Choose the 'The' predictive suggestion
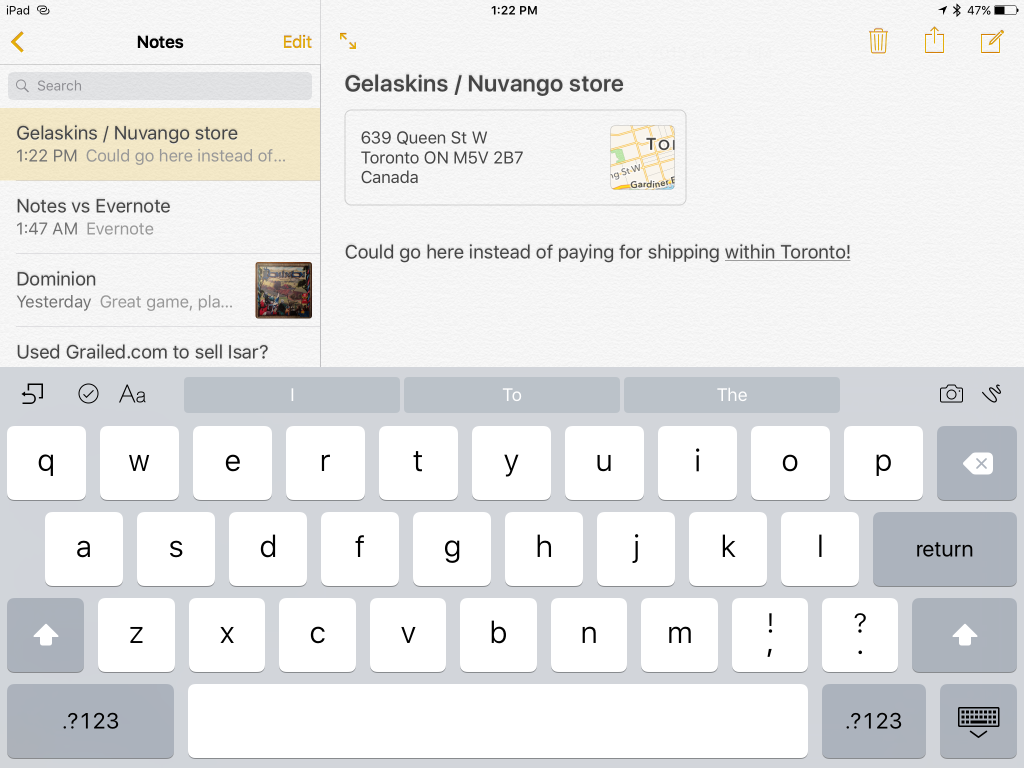The width and height of the screenshot is (1024, 768). point(732,394)
